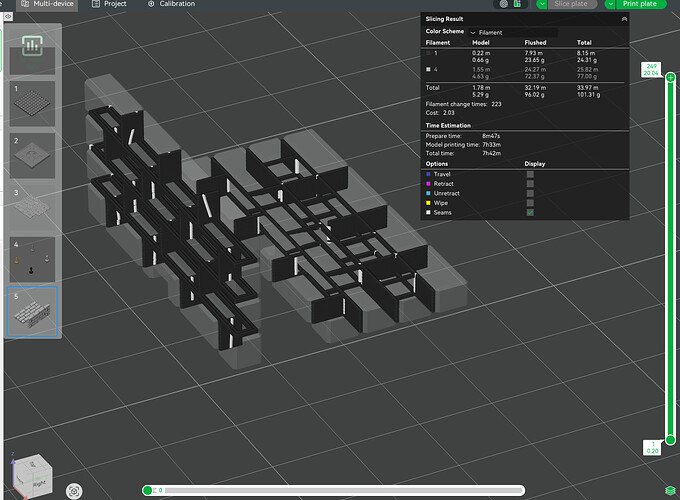Disable the Seams display checkbox
This screenshot has height=500, width=680.
tap(530, 212)
